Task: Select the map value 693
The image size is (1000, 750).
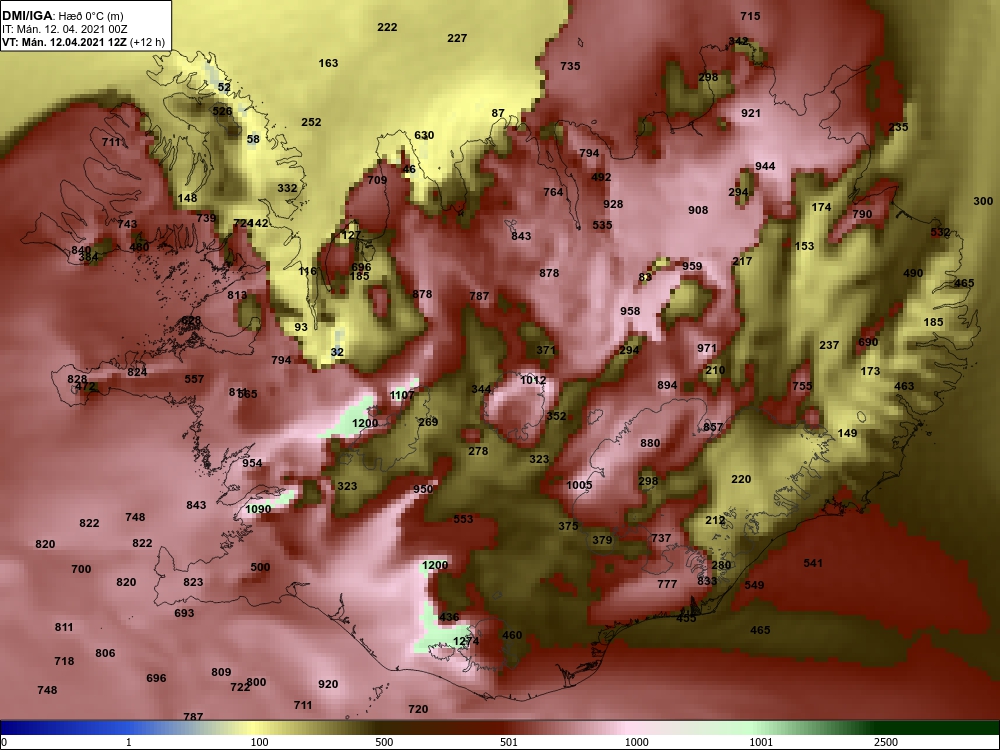Action: [x=184, y=613]
